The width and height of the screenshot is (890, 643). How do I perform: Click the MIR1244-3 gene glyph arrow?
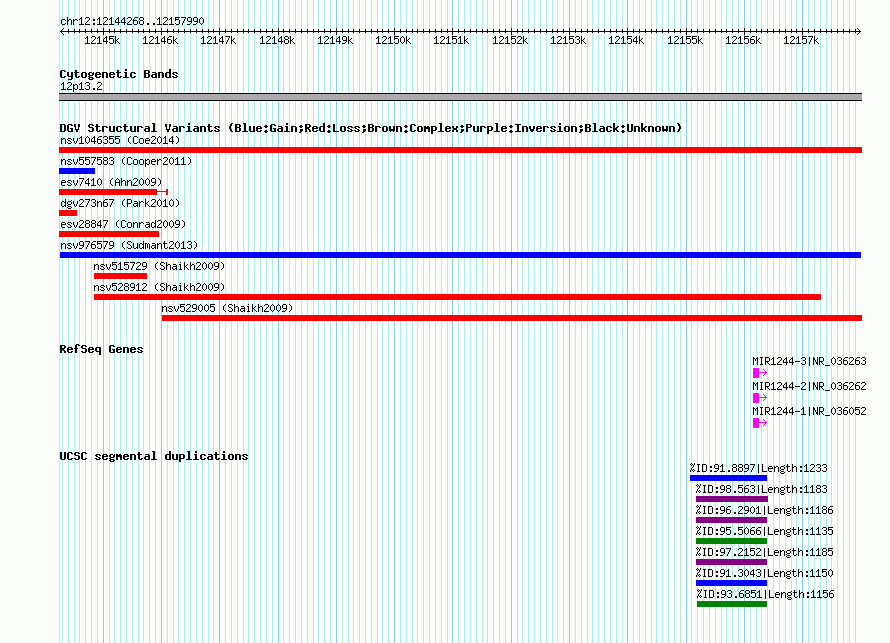point(759,373)
